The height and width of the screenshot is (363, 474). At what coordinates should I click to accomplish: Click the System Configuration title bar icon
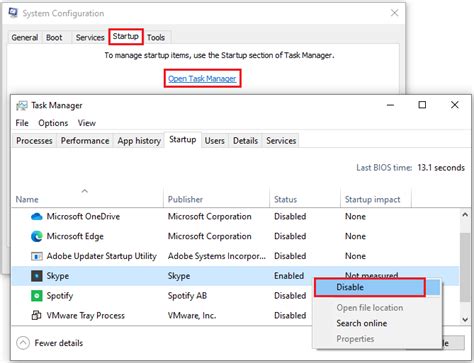tap(13, 13)
